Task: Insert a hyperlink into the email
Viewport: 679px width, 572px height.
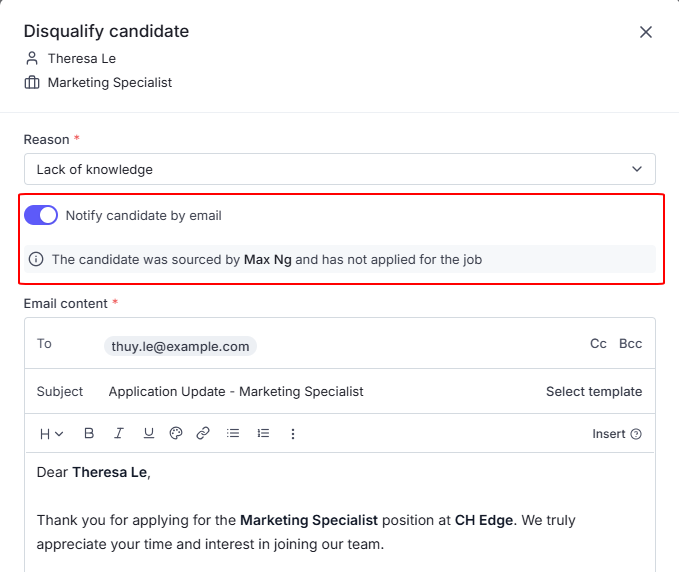Action: click(203, 434)
